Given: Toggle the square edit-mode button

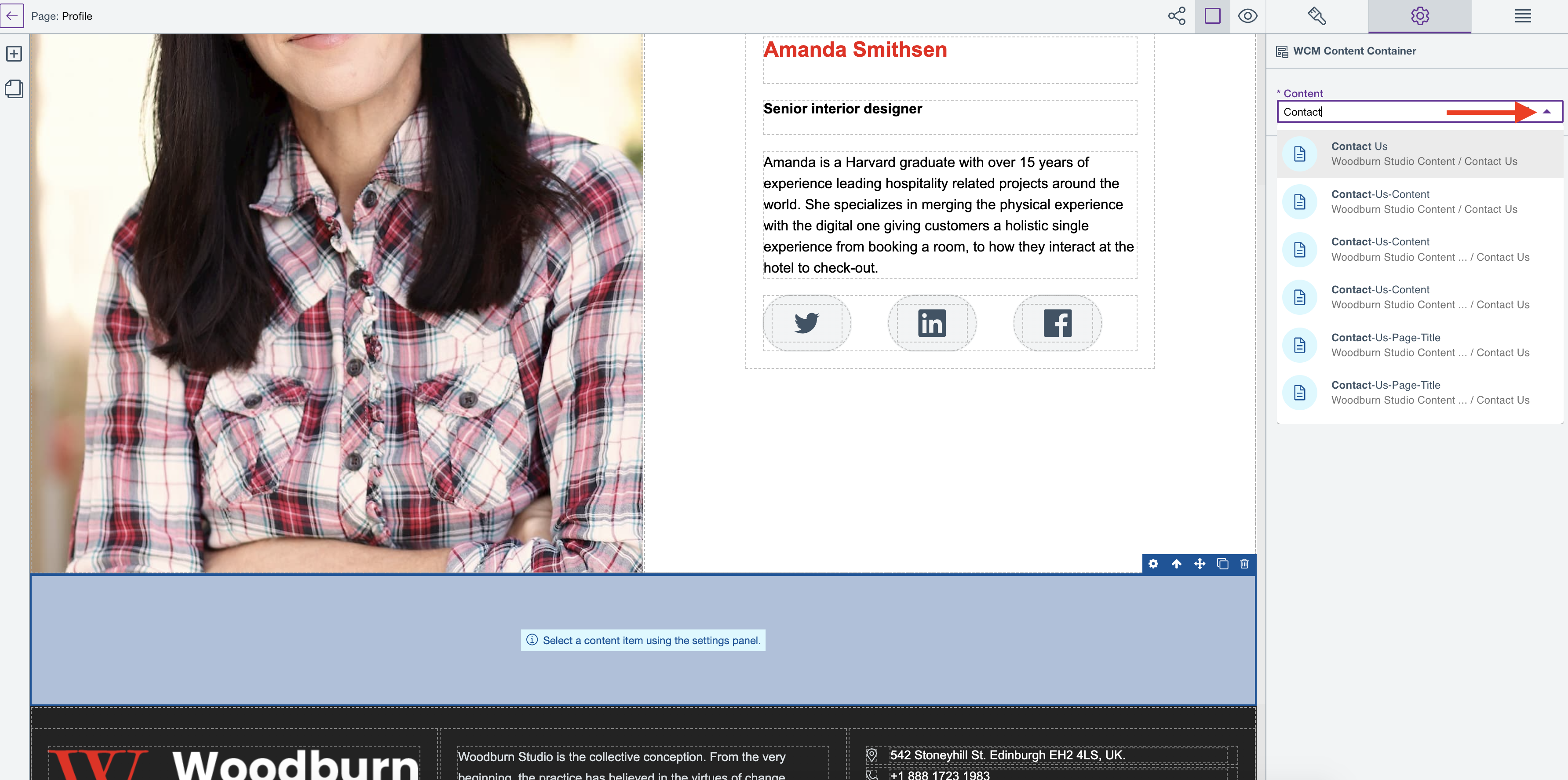Looking at the screenshot, I should point(1212,16).
